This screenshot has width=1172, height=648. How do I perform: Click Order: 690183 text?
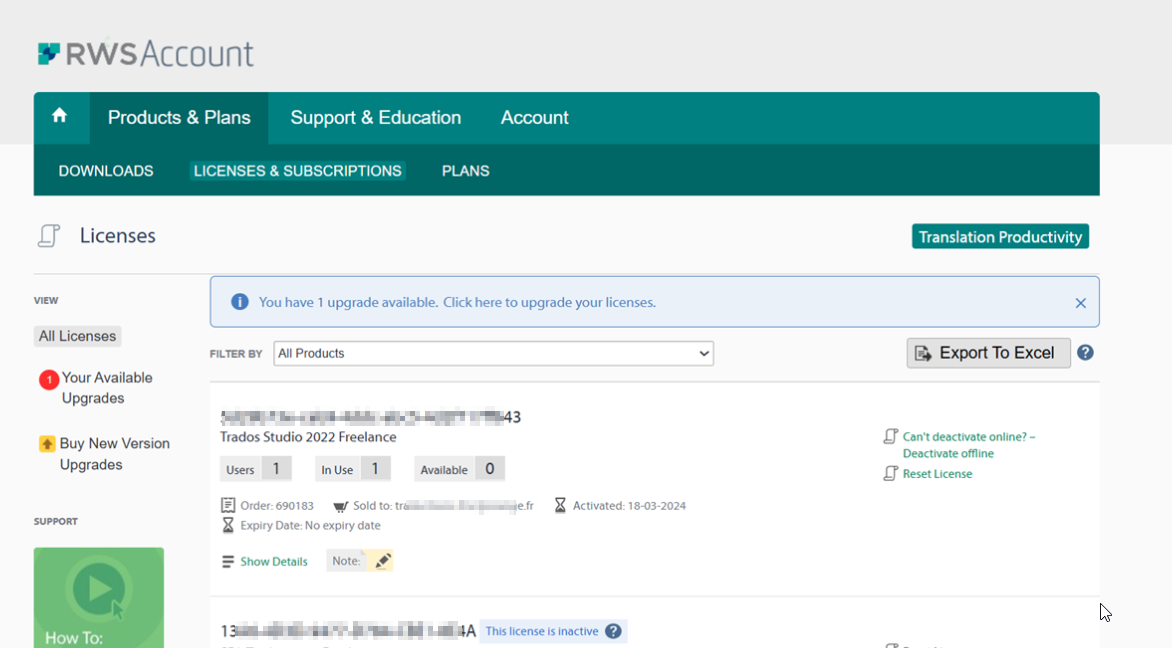[277, 506]
